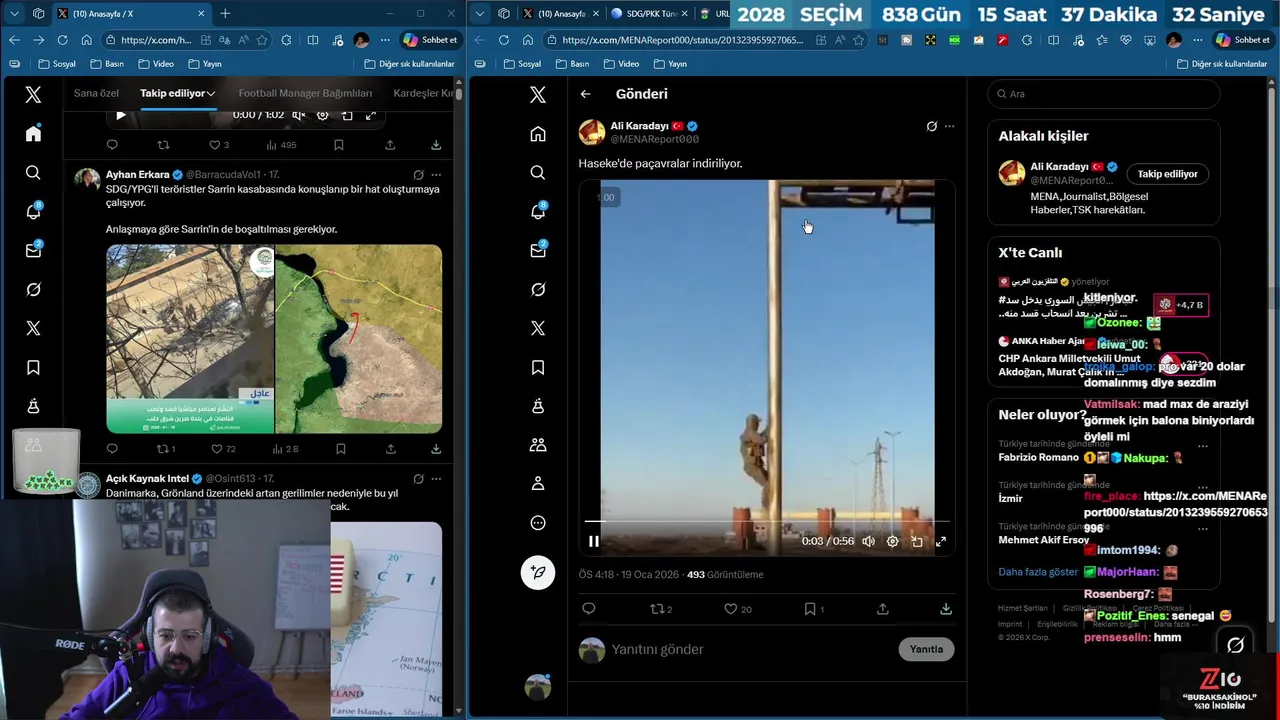The width and height of the screenshot is (1280, 720).
Task: Bookmark Ayhan Erkara's post
Action: 339,449
